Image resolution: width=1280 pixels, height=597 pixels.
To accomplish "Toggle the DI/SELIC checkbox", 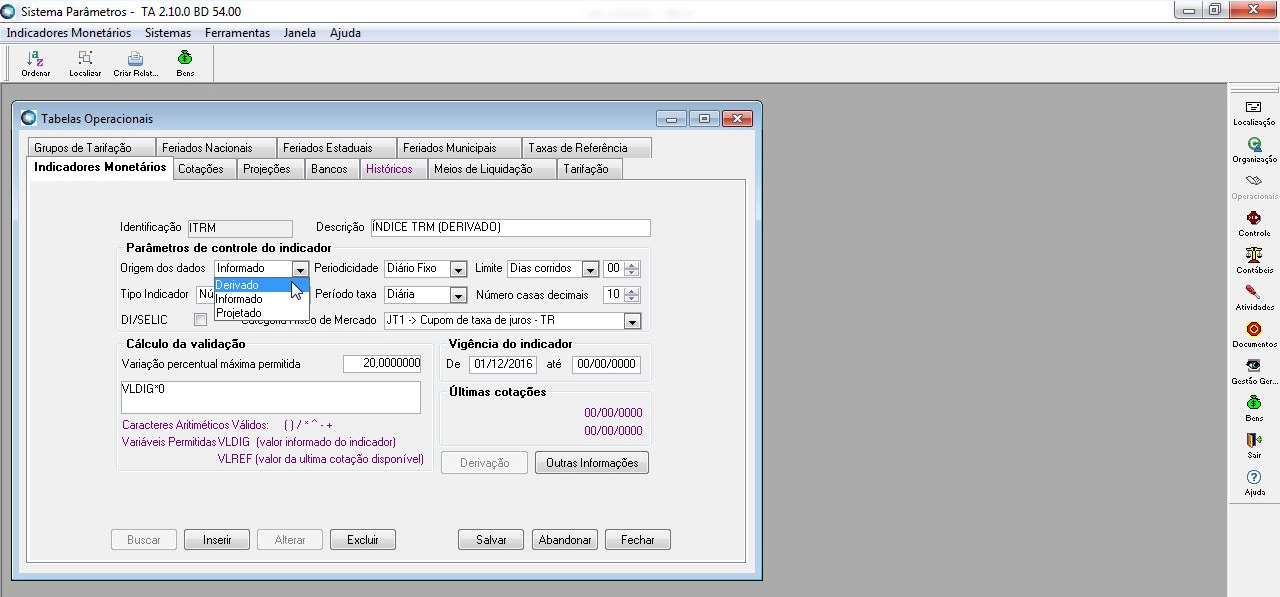I will pos(201,320).
